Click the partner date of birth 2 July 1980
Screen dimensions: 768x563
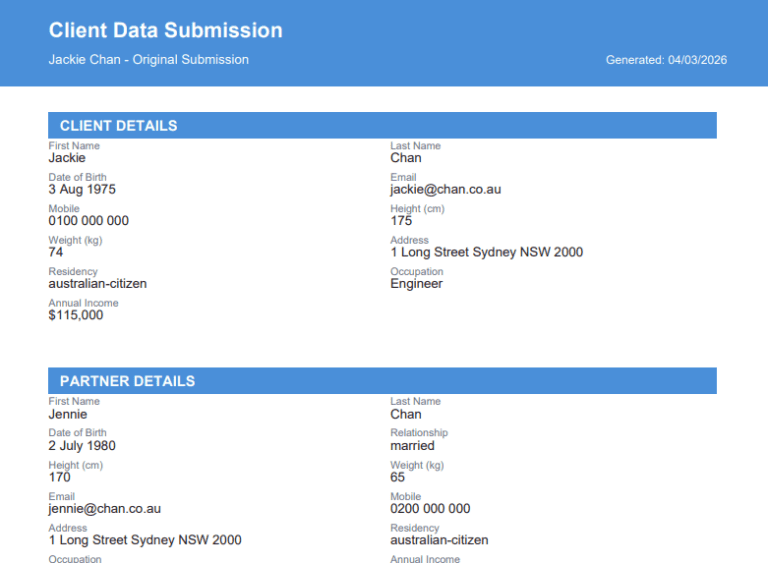[x=82, y=446]
